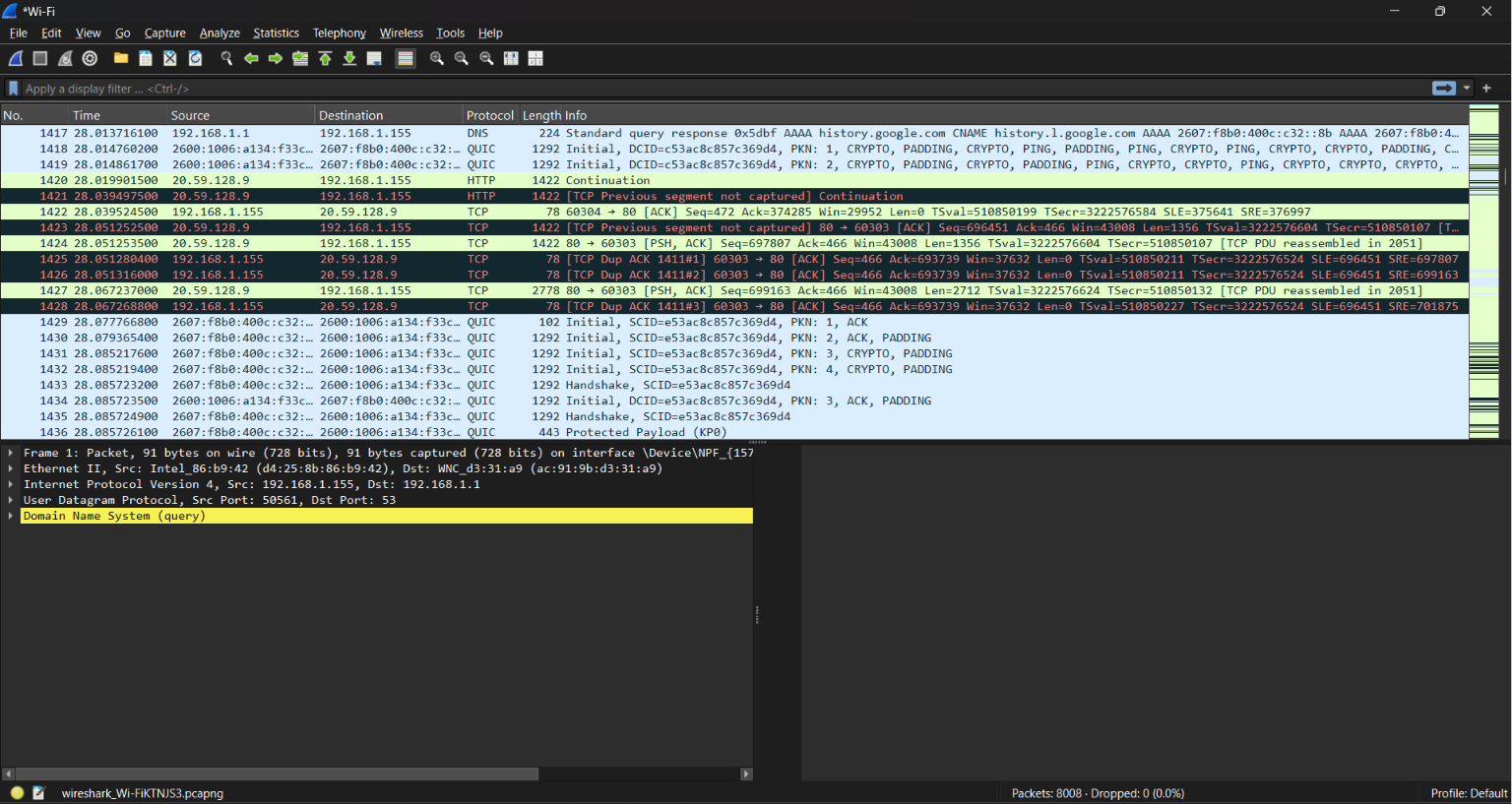Zoom in main window text

pos(437,59)
